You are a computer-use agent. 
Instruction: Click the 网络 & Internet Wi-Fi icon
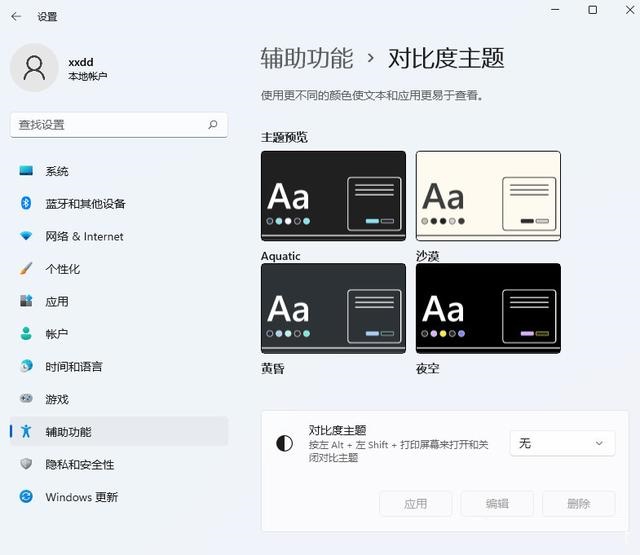(27, 236)
